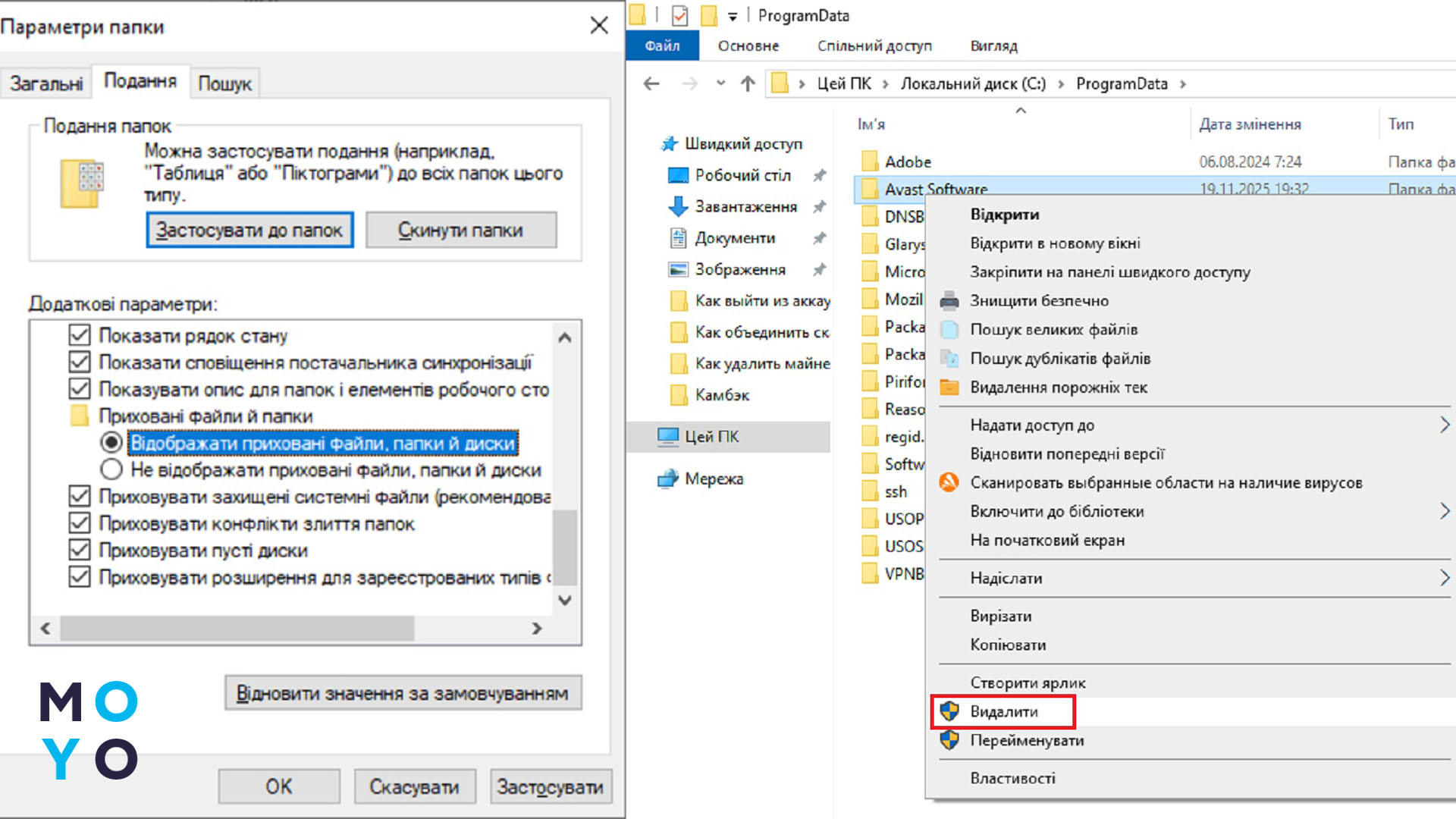Click the Adobe folder icon
Screen dimensions: 1456x819
pyautogui.click(x=870, y=162)
